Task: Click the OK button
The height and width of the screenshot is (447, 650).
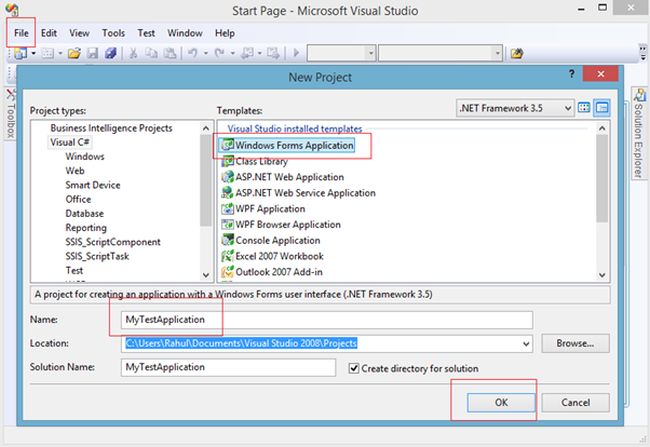Action: (x=501, y=402)
